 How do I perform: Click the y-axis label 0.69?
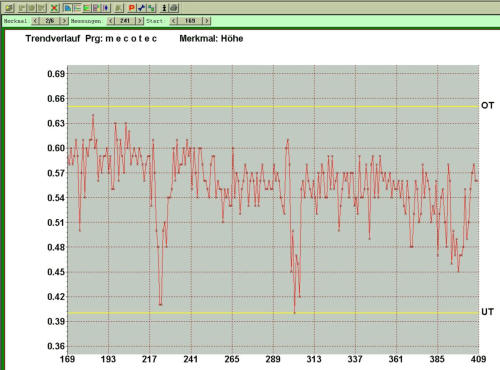[56, 74]
